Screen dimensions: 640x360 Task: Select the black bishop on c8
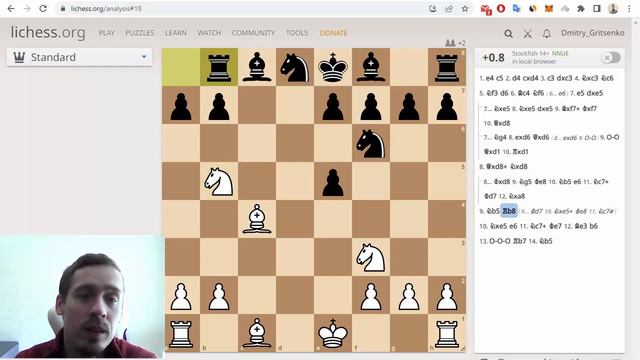257,67
